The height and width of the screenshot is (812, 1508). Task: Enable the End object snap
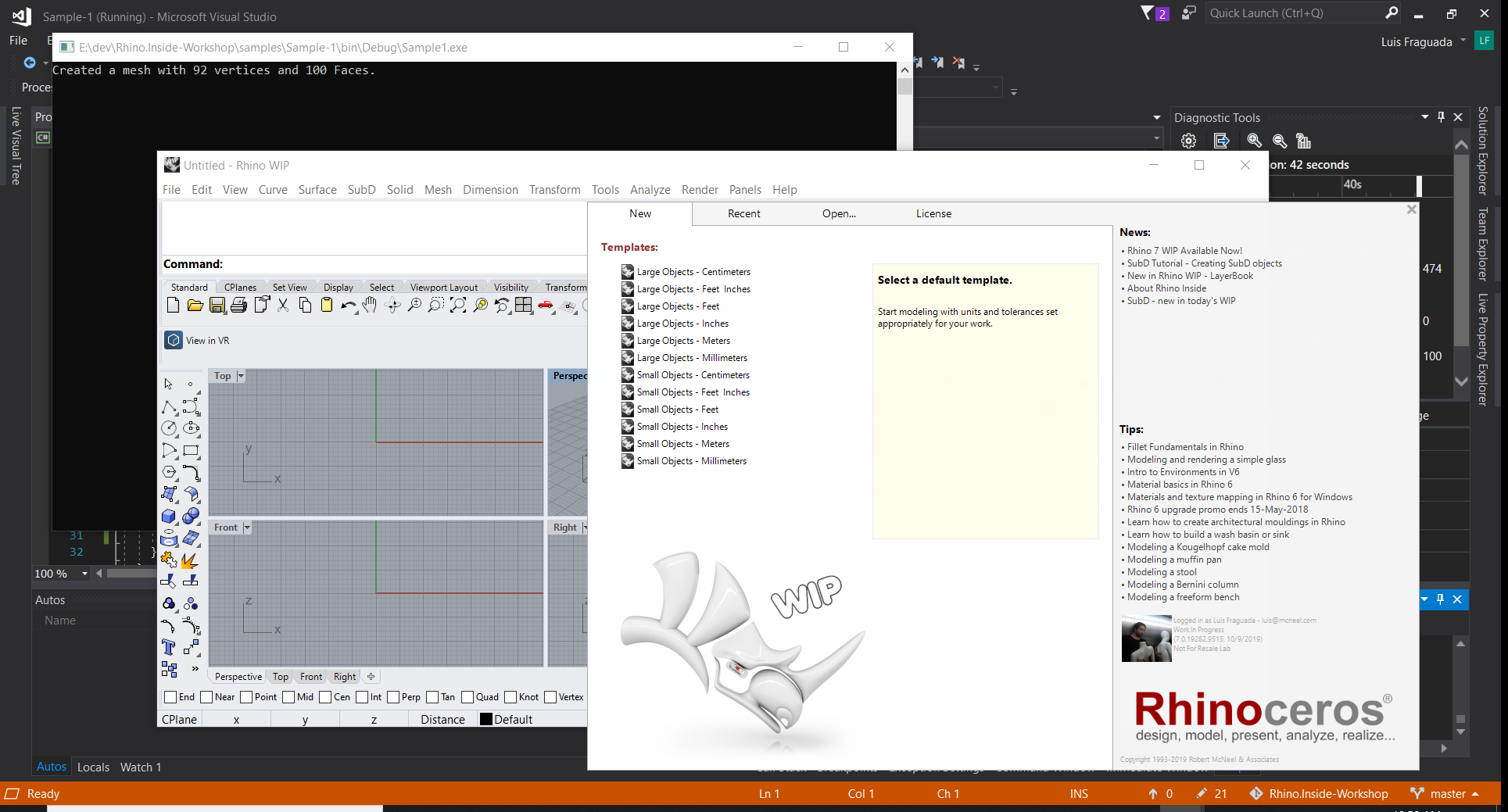coord(170,697)
